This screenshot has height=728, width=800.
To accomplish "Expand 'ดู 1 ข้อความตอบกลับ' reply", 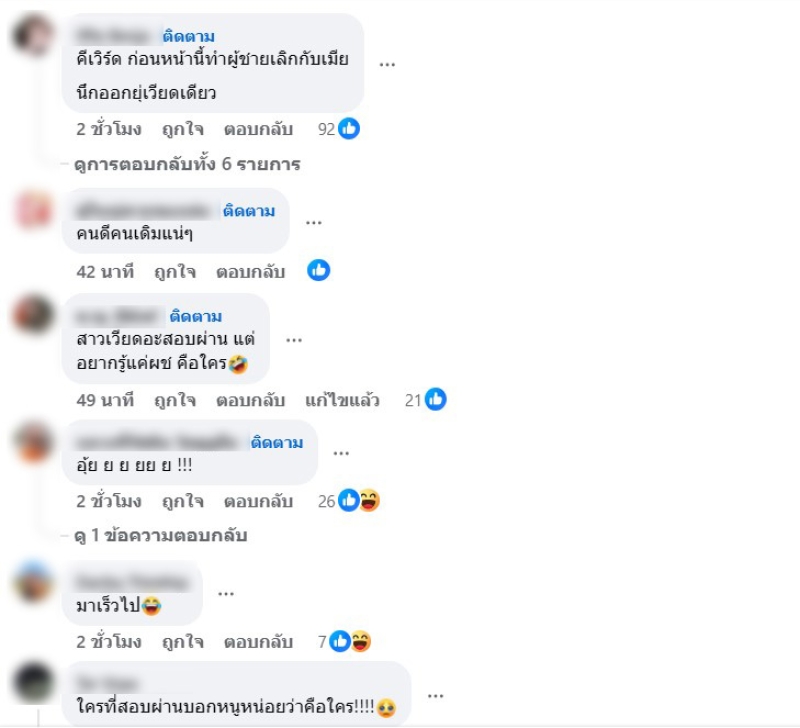I will pos(161,536).
